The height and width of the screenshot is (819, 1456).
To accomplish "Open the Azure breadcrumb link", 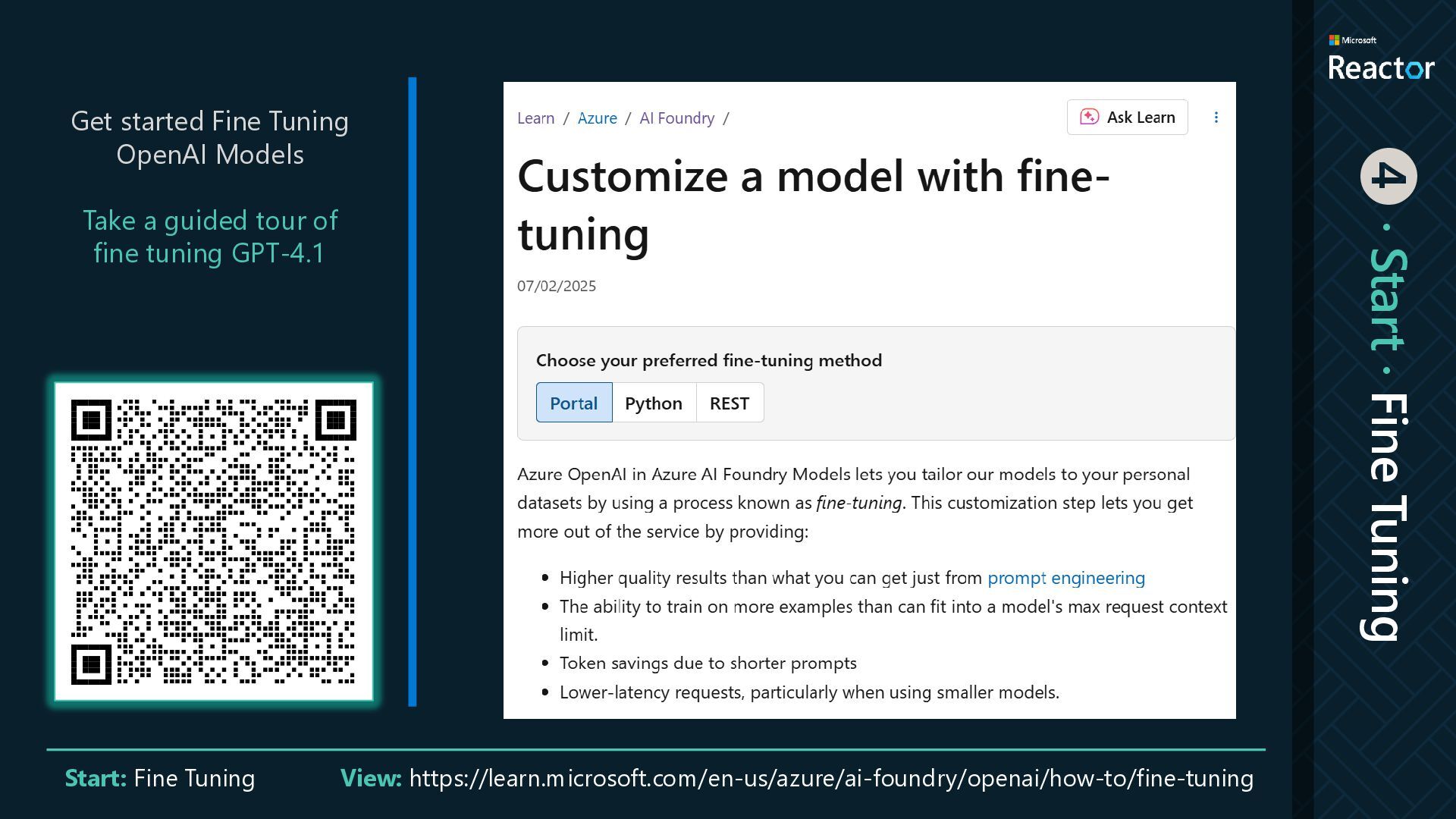I will [597, 118].
